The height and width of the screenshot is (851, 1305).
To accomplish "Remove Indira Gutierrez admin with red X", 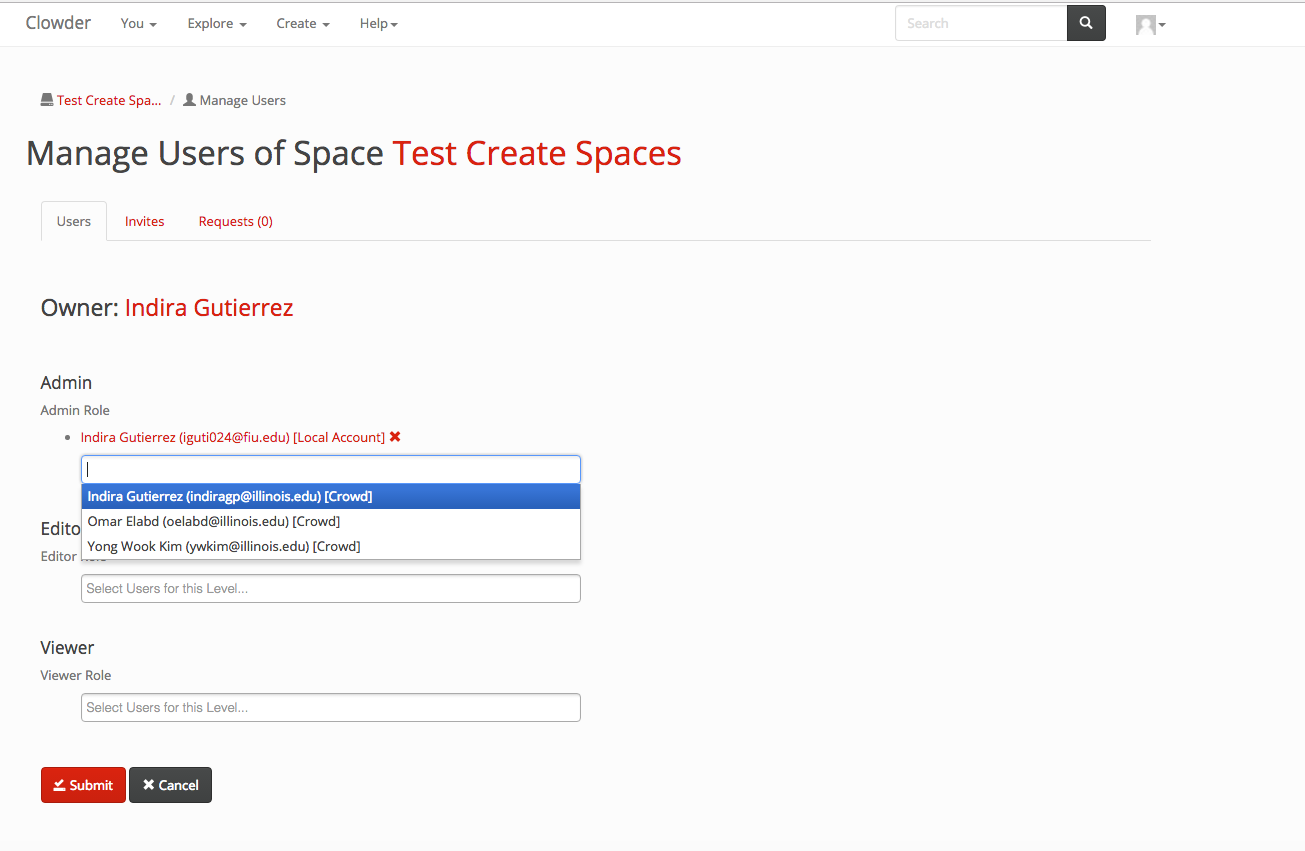I will (x=395, y=437).
